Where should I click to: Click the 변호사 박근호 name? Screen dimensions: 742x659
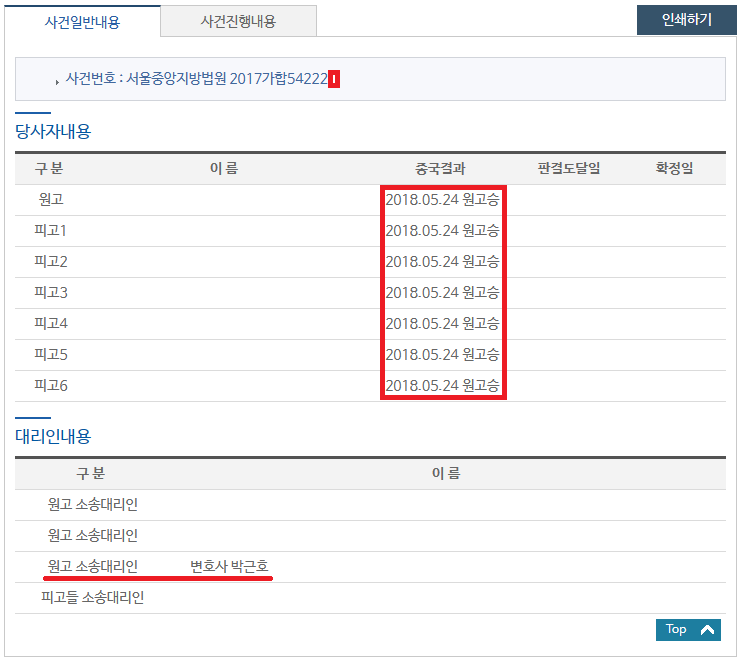229,567
